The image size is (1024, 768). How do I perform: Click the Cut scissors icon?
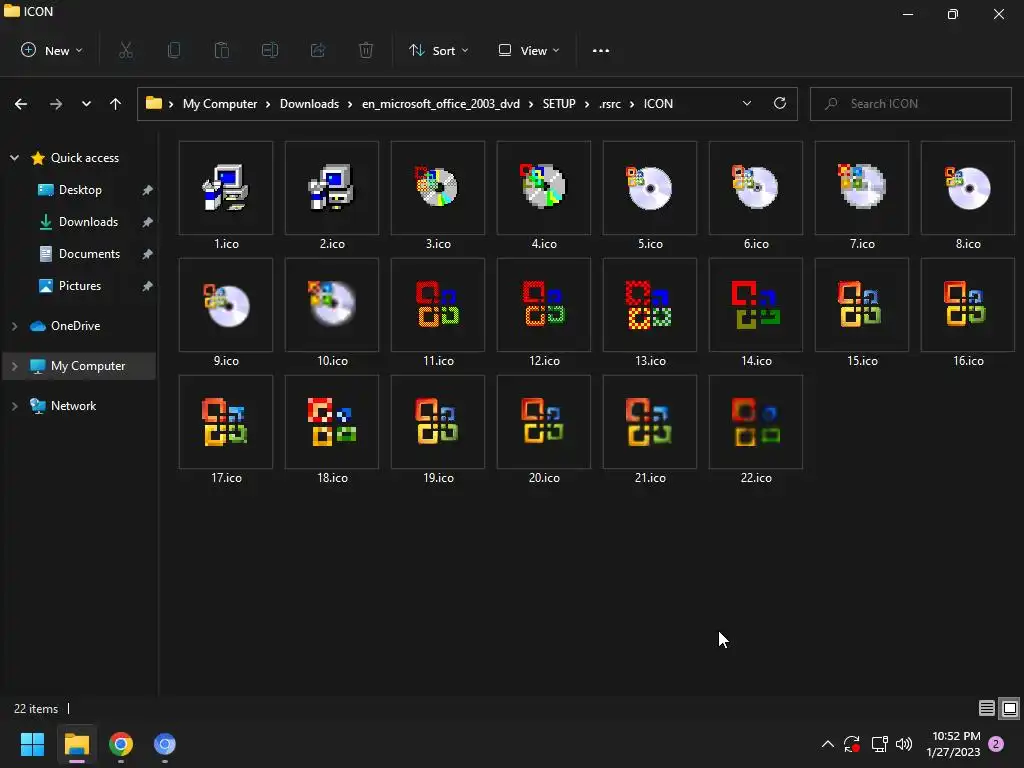(x=126, y=50)
